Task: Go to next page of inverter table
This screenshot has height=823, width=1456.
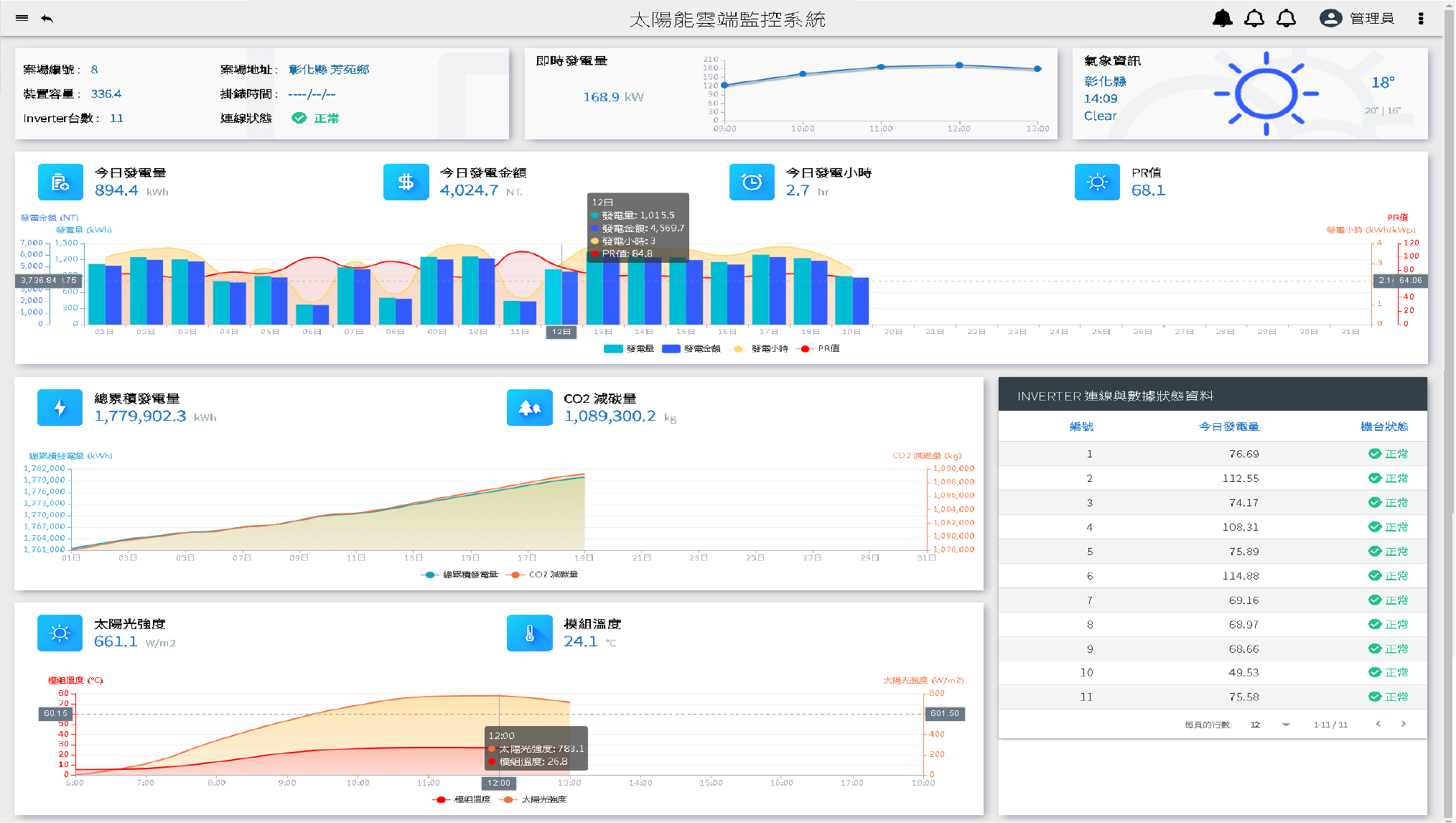Action: (1404, 724)
